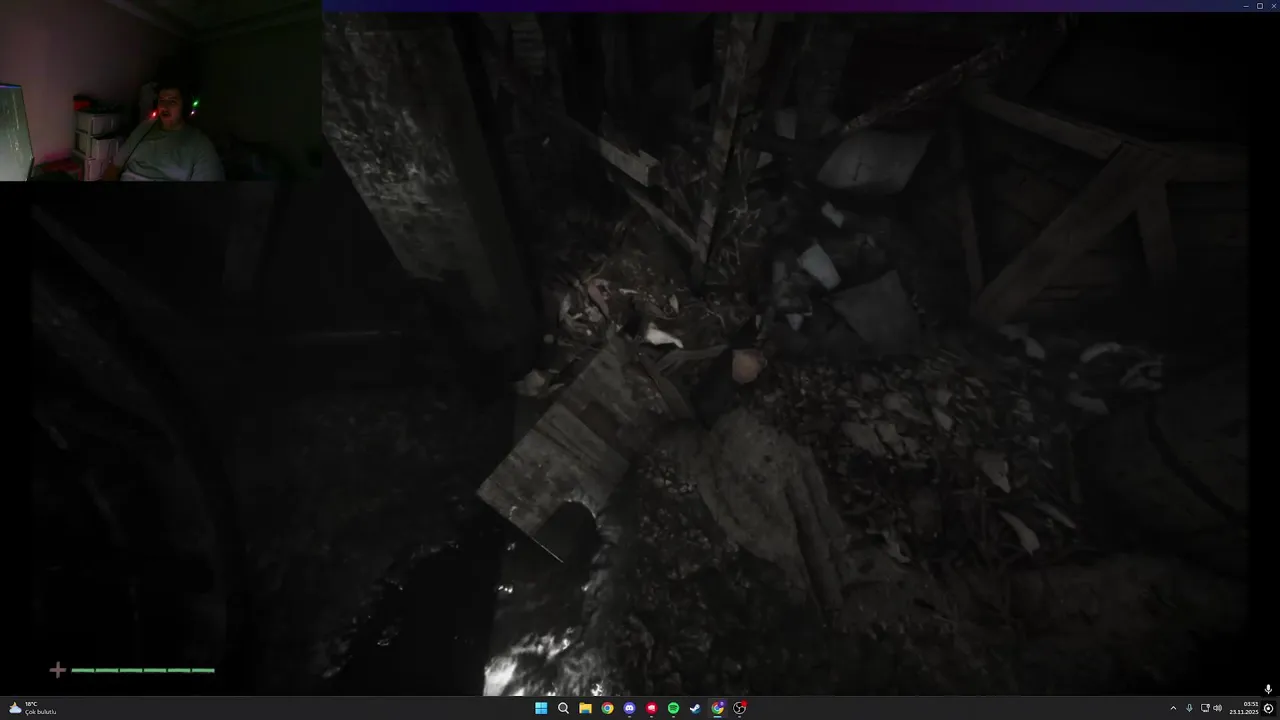Expand hidden system tray icons
1280x720 pixels.
pos(1173,708)
